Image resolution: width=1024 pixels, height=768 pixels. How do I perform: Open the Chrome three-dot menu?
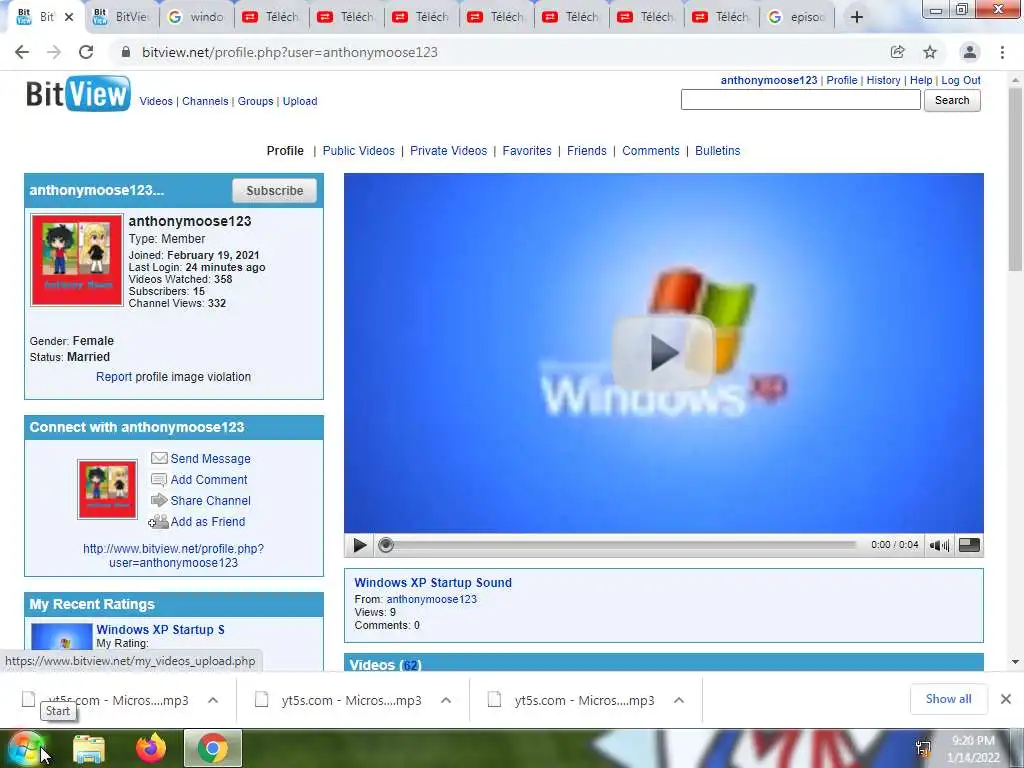[1002, 52]
